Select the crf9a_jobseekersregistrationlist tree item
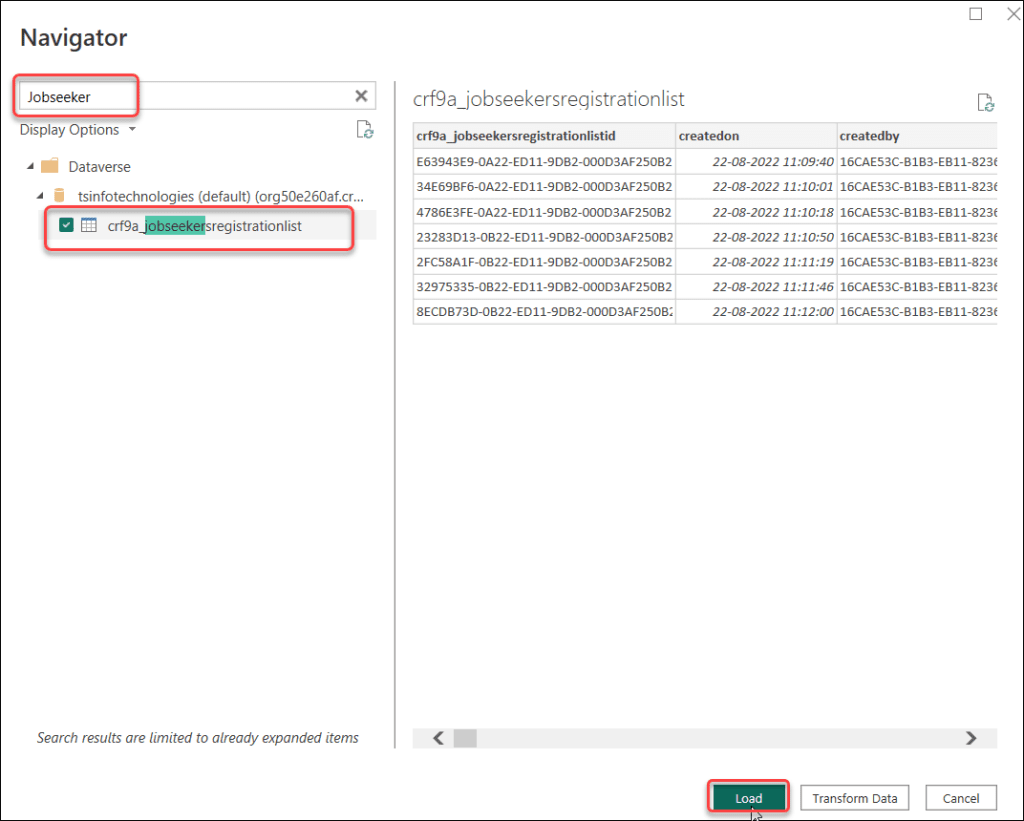The image size is (1024, 821). pyautogui.click(x=204, y=226)
